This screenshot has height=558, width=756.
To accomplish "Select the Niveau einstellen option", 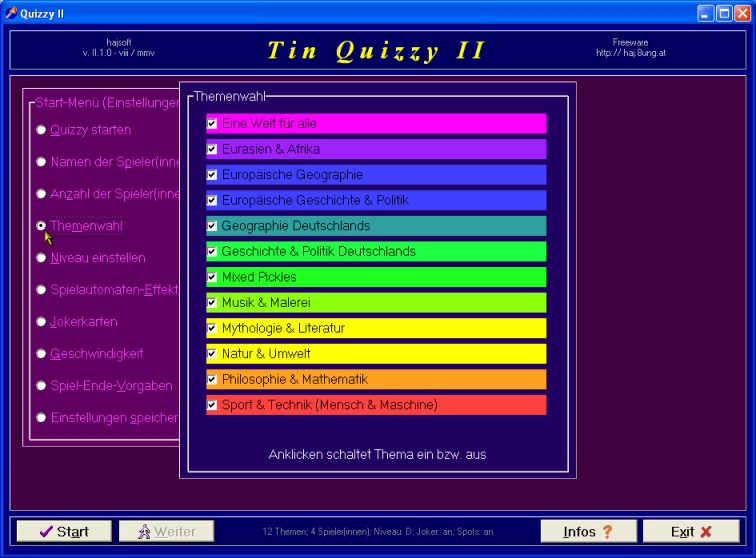I will 41,258.
